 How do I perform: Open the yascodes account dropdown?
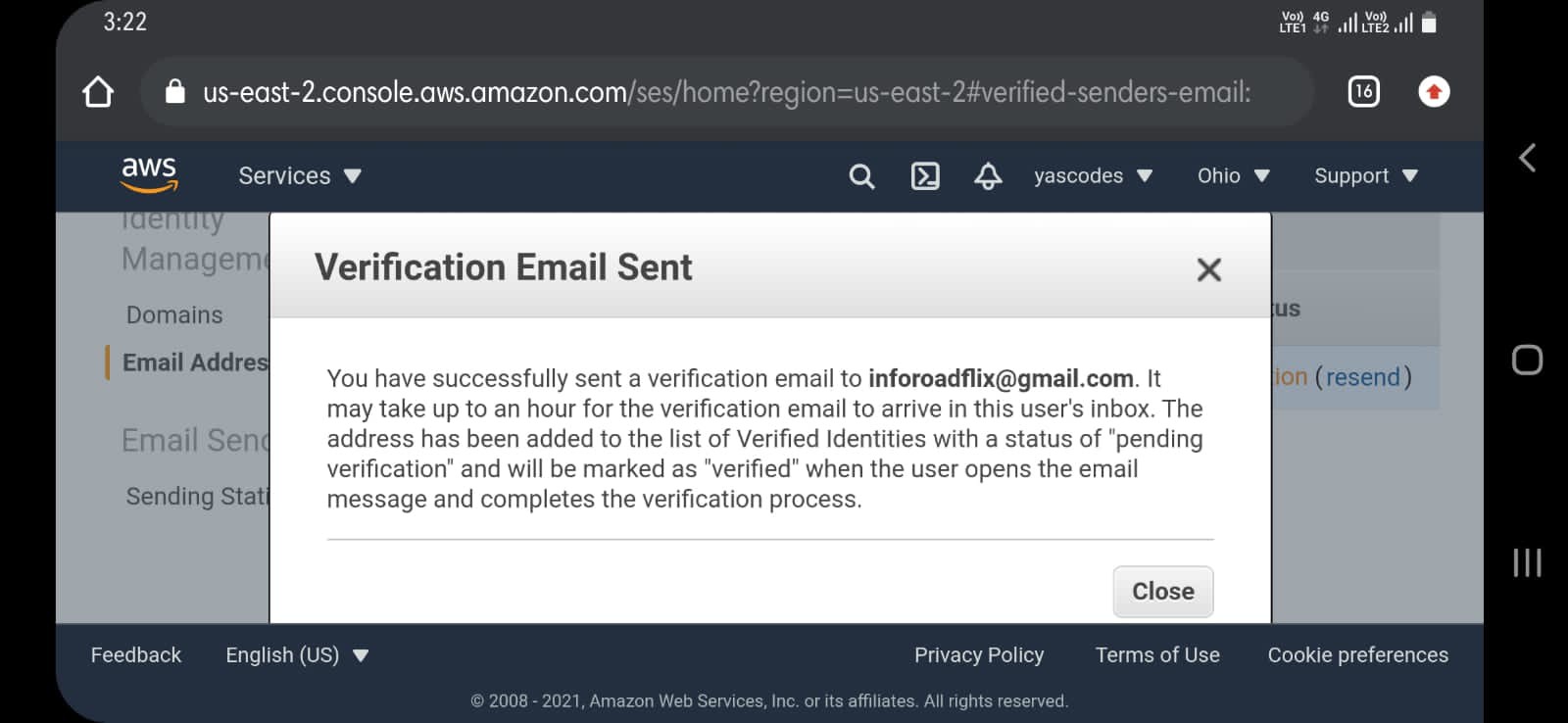tap(1093, 176)
